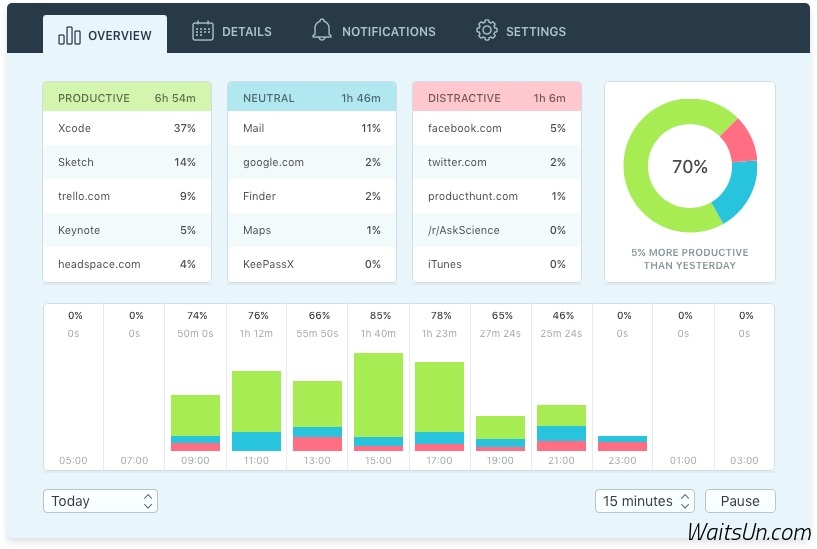Click the 09:00 bar in chart

(x=195, y=422)
